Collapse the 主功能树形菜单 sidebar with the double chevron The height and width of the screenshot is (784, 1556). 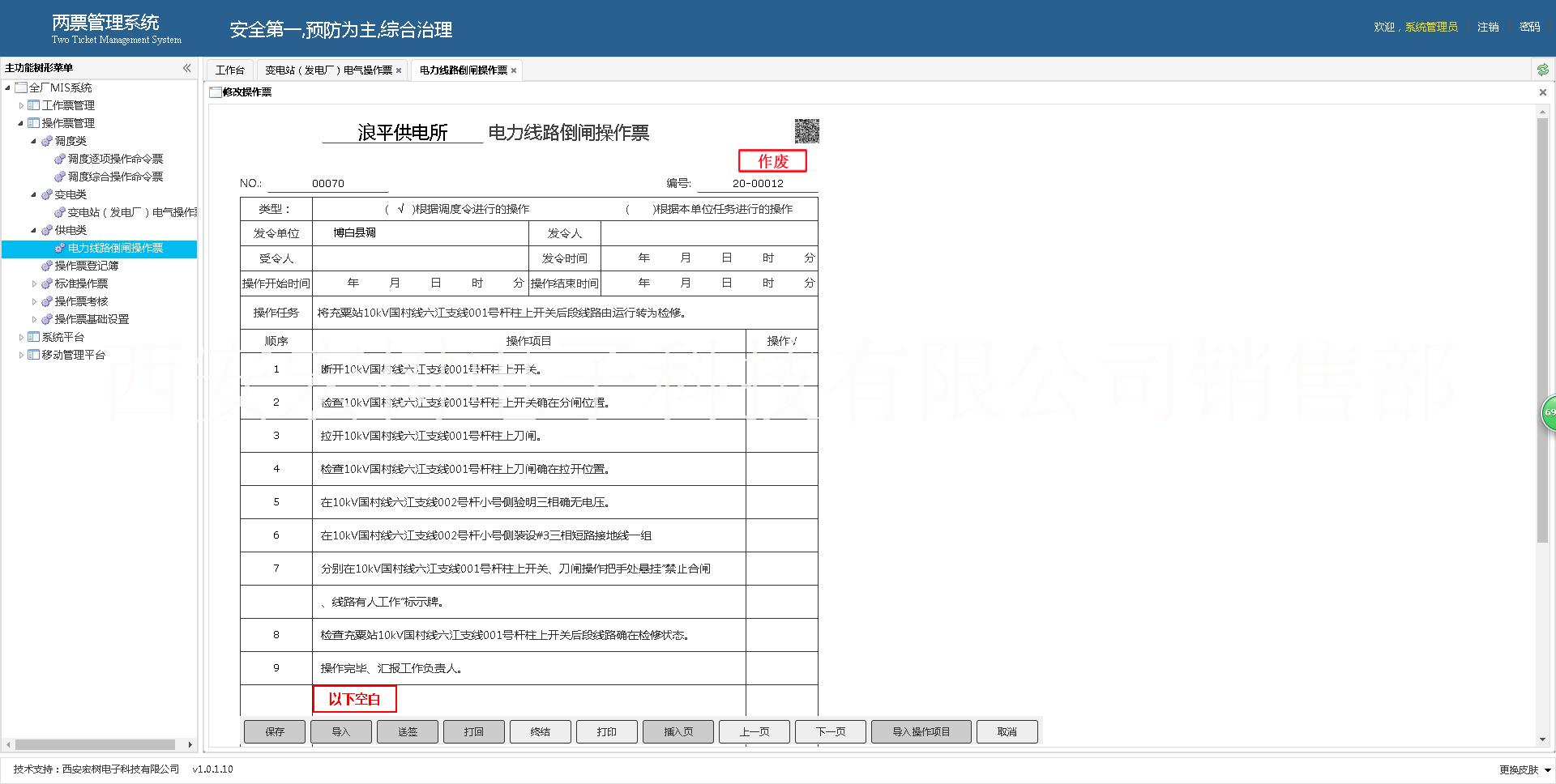(187, 68)
